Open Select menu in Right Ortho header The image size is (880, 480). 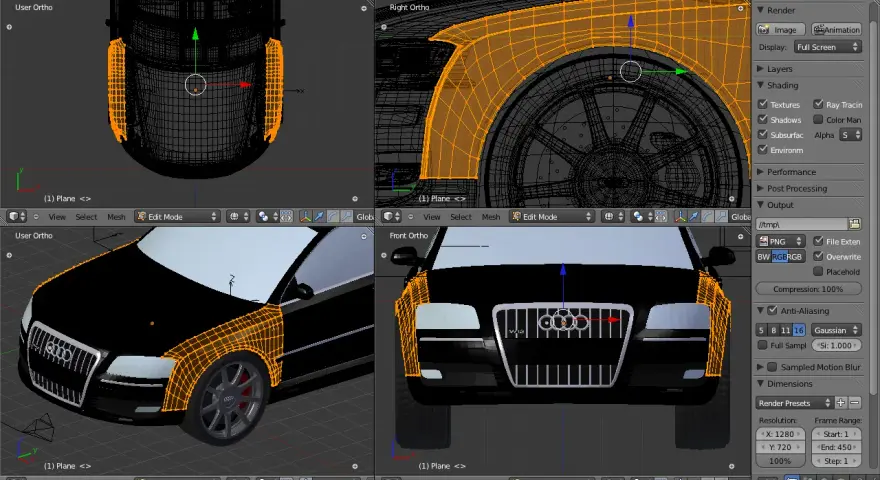[x=461, y=217]
